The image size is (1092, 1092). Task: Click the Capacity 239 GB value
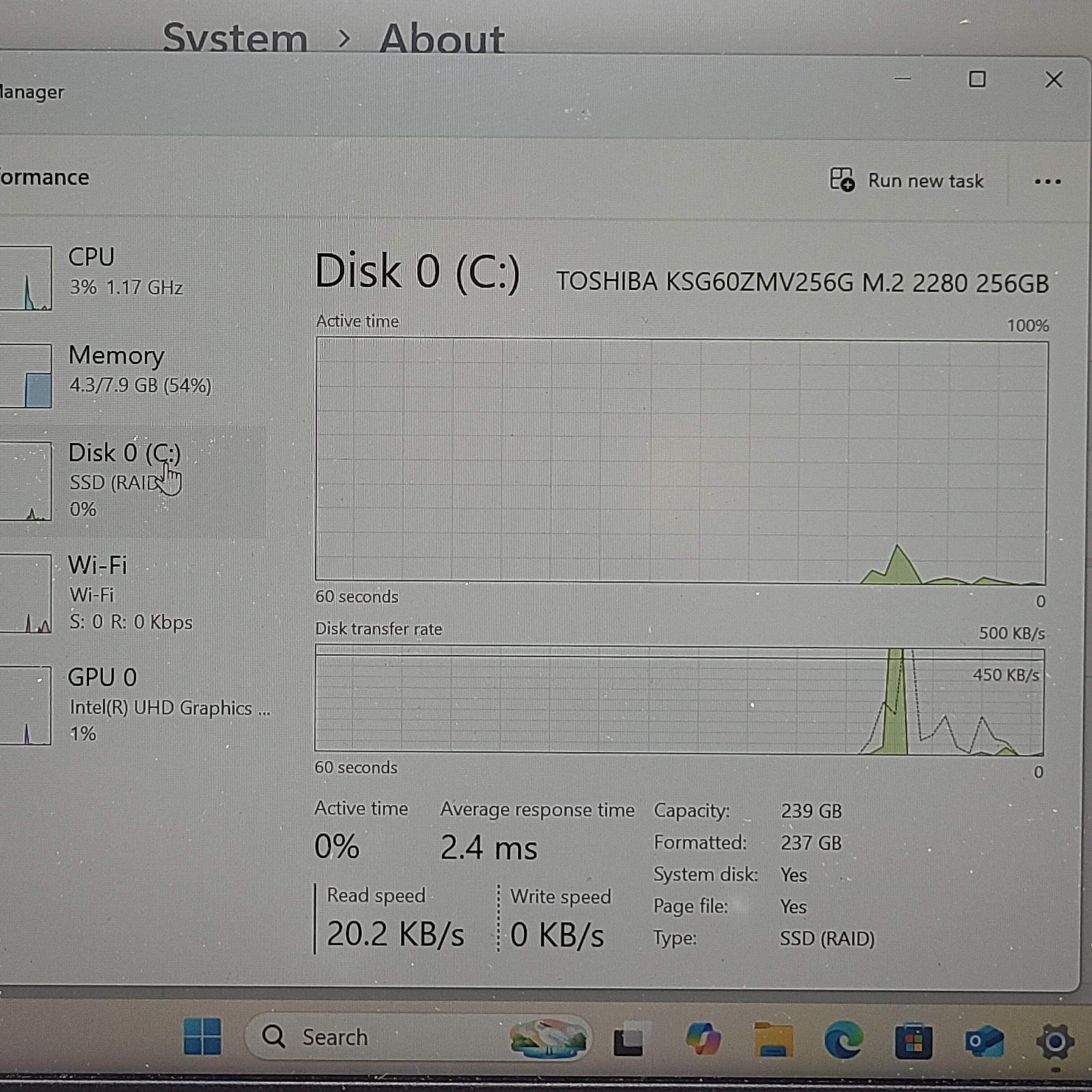(x=811, y=811)
